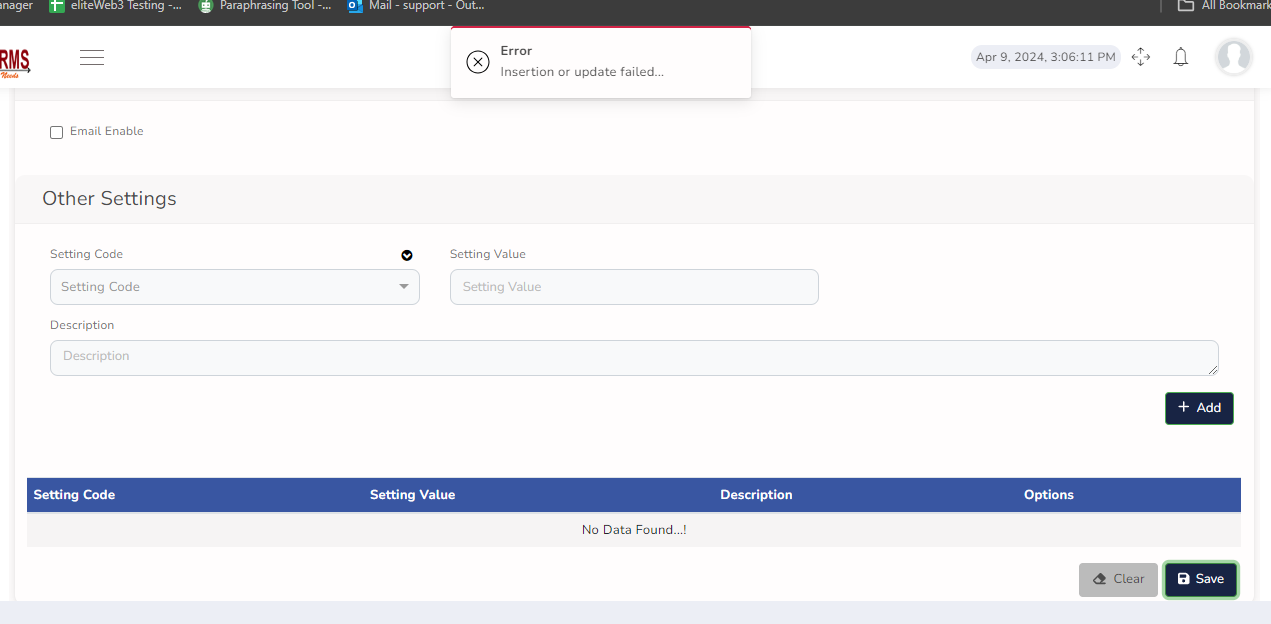Image resolution: width=1271 pixels, height=624 pixels.
Task: Click the RMS logo
Action: point(15,60)
